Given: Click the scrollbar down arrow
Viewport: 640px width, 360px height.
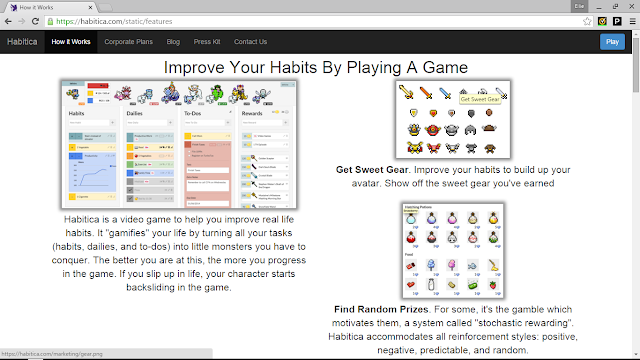Looking at the screenshot, I should tap(636, 355).
